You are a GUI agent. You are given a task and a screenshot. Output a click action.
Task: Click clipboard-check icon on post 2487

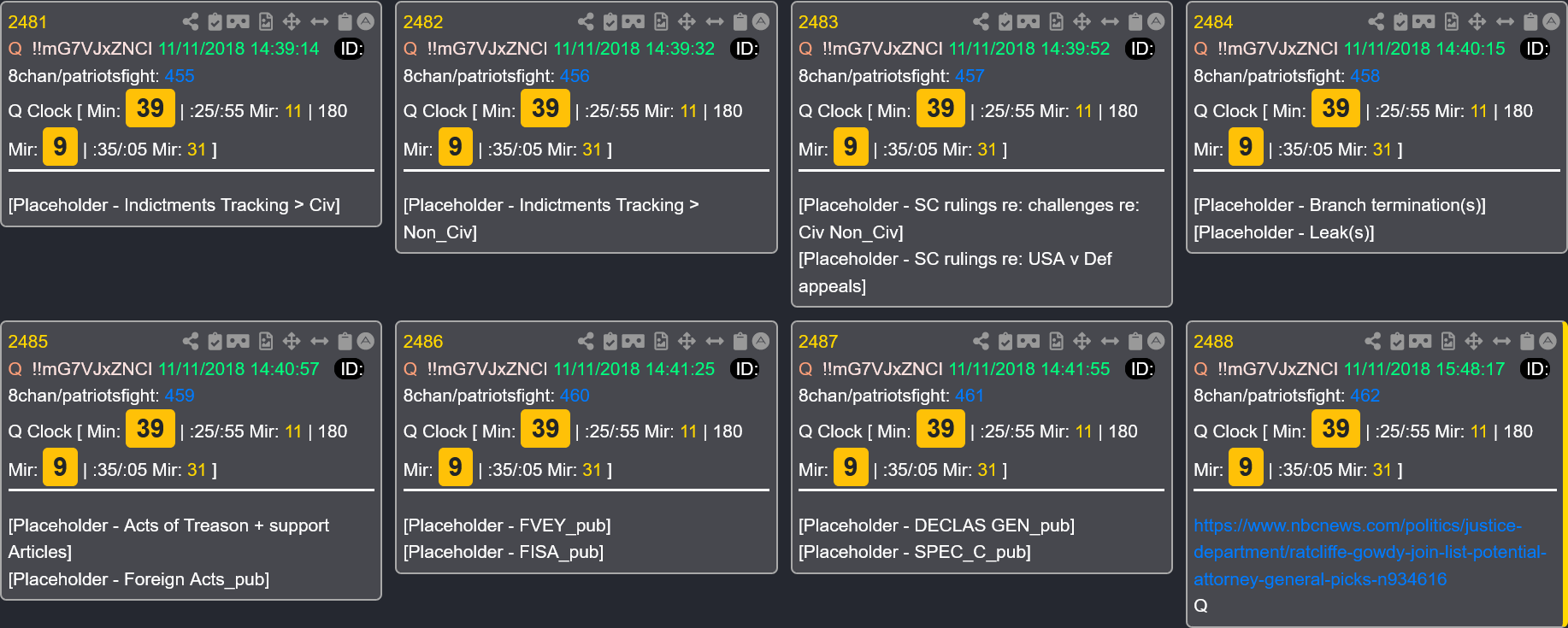[x=1005, y=341]
